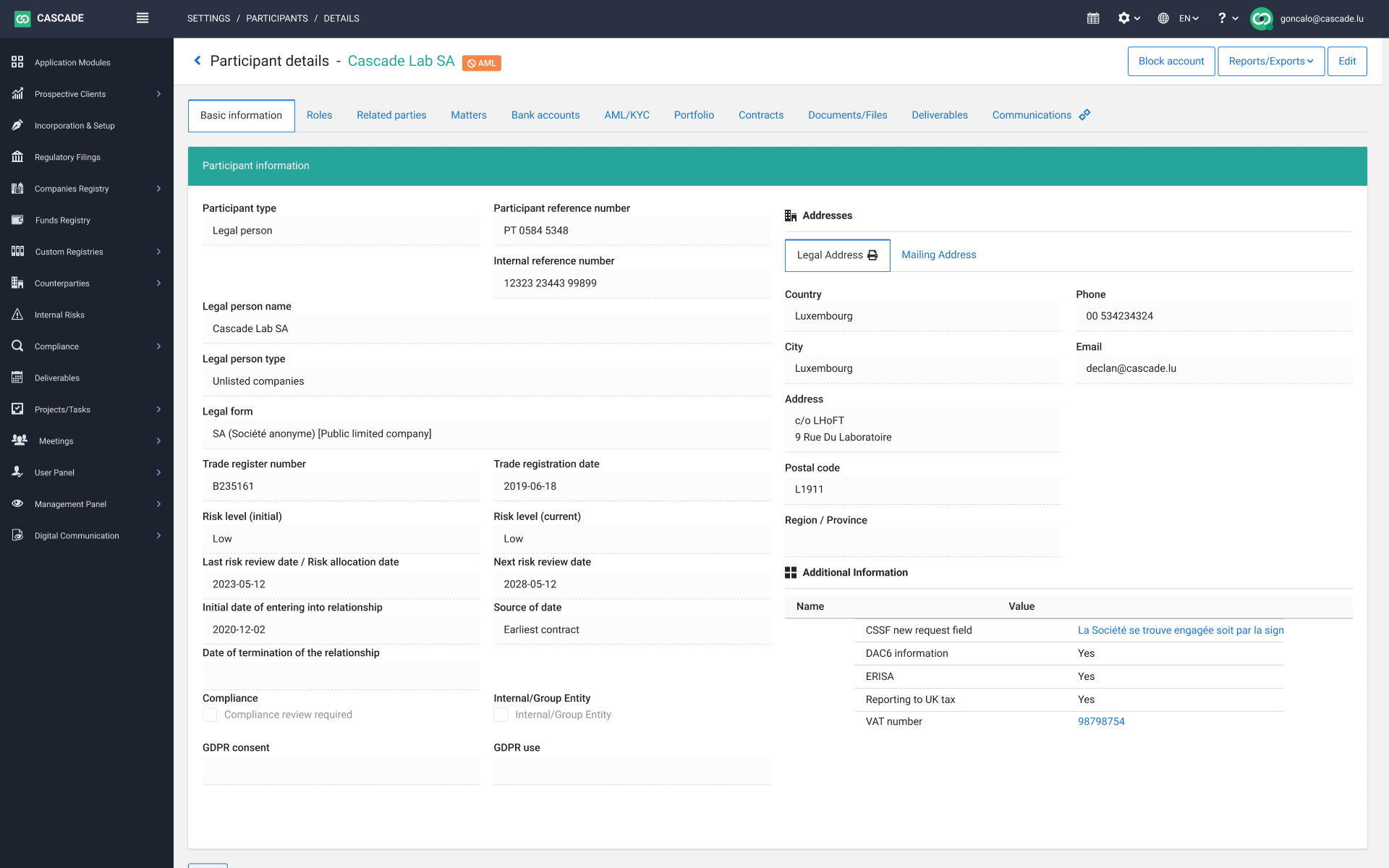The image size is (1389, 868).
Task: Open the EN language dropdown
Action: pyautogui.click(x=1189, y=18)
